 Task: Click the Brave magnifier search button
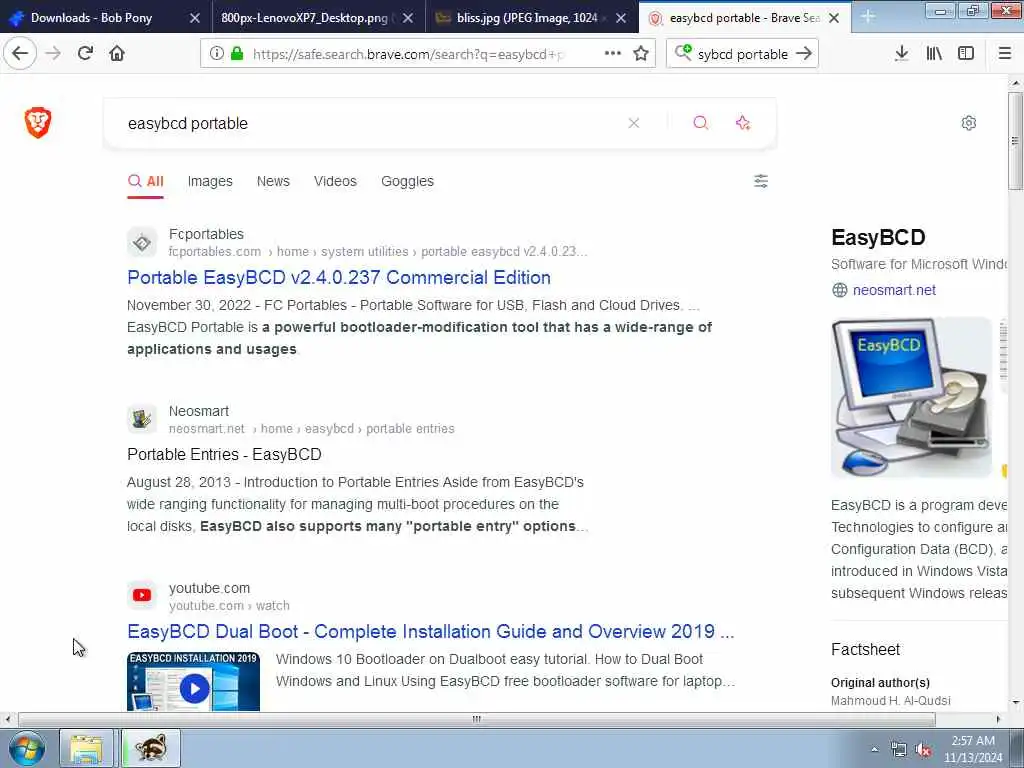pyautogui.click(x=701, y=123)
